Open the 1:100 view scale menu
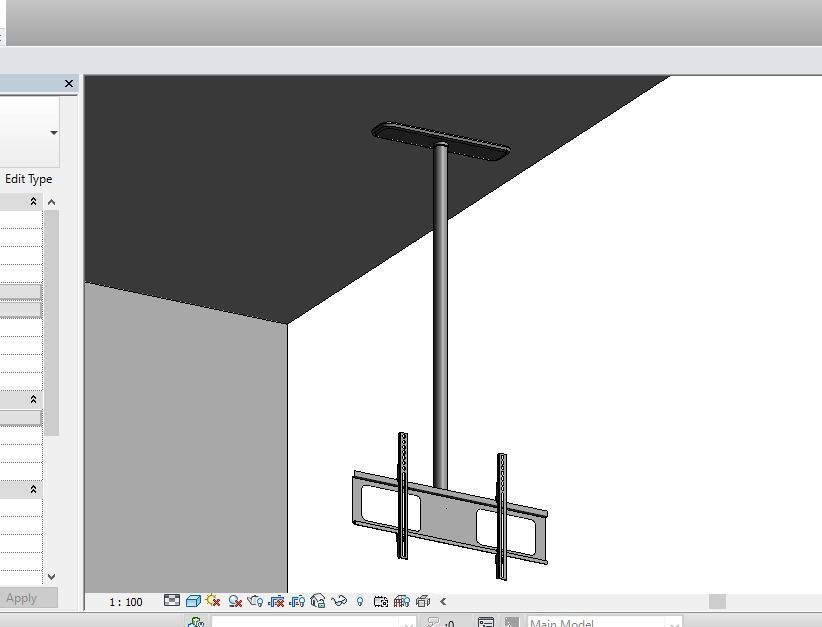This screenshot has height=627, width=822. 125,601
